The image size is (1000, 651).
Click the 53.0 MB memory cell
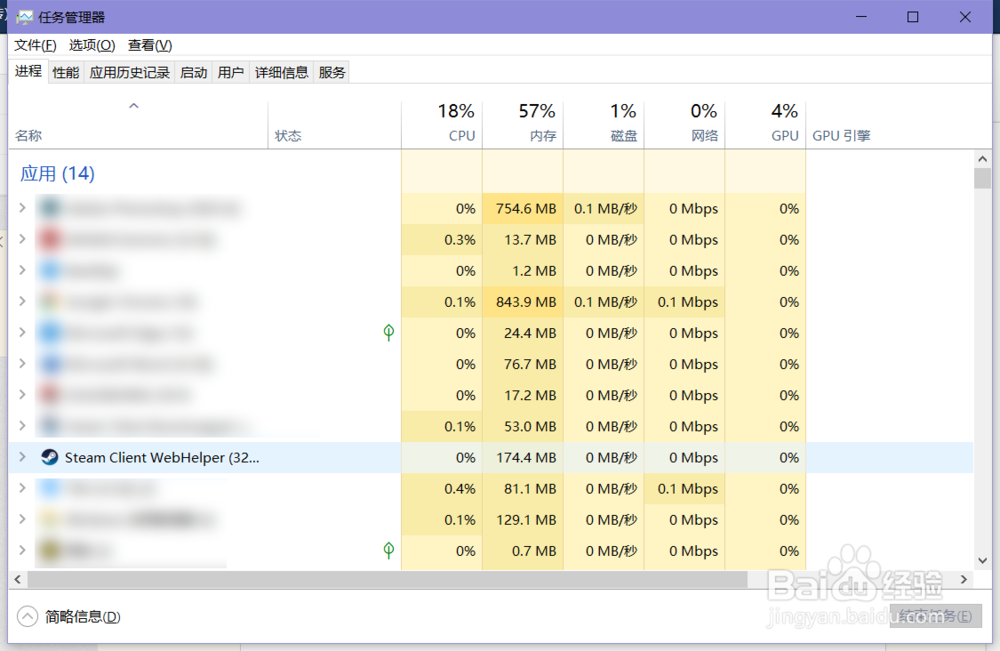pos(523,426)
